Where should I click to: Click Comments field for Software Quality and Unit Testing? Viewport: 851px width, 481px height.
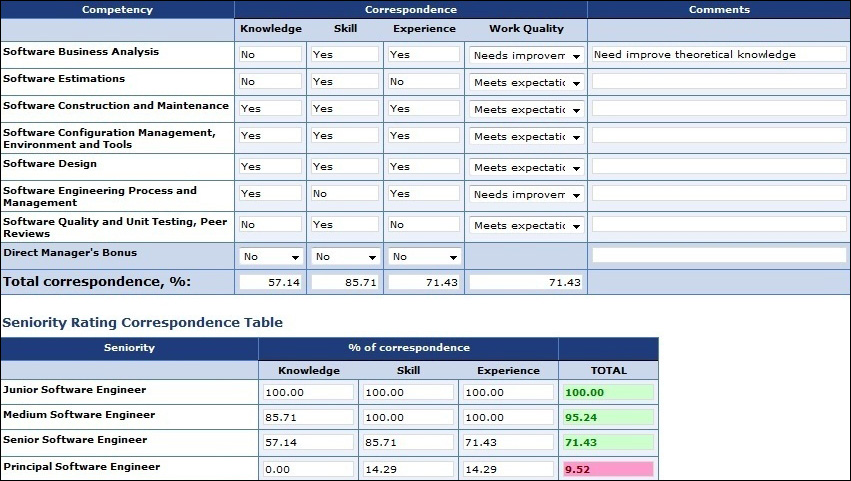(719, 224)
